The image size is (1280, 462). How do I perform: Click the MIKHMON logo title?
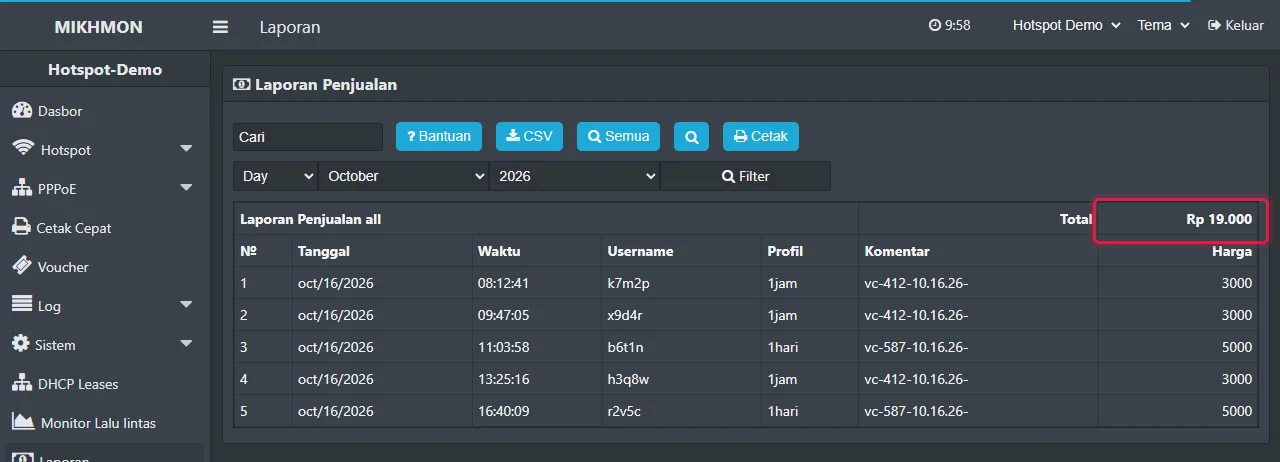(99, 27)
